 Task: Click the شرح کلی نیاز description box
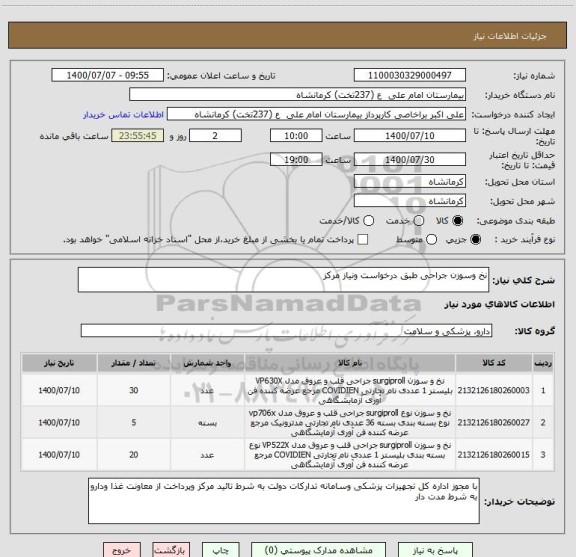click(x=283, y=280)
